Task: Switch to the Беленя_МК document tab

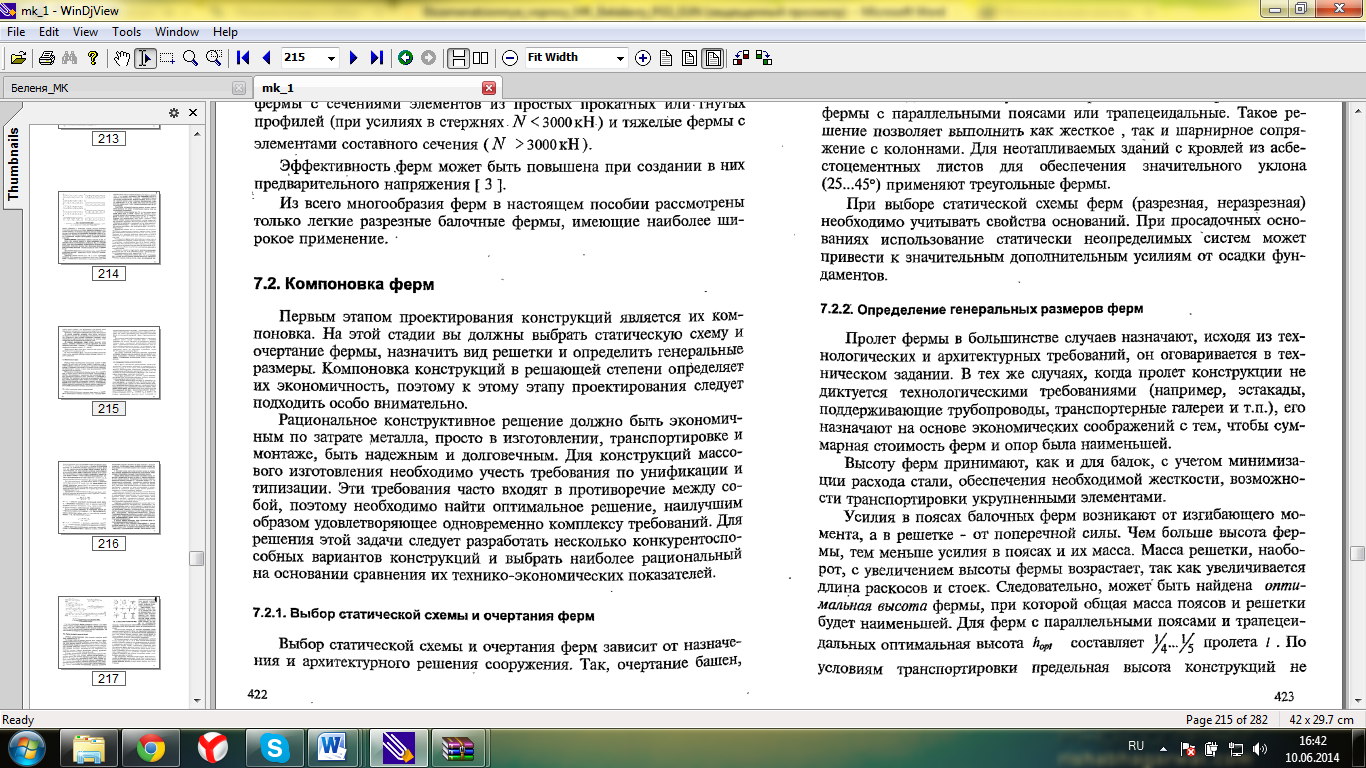Action: [x=124, y=88]
